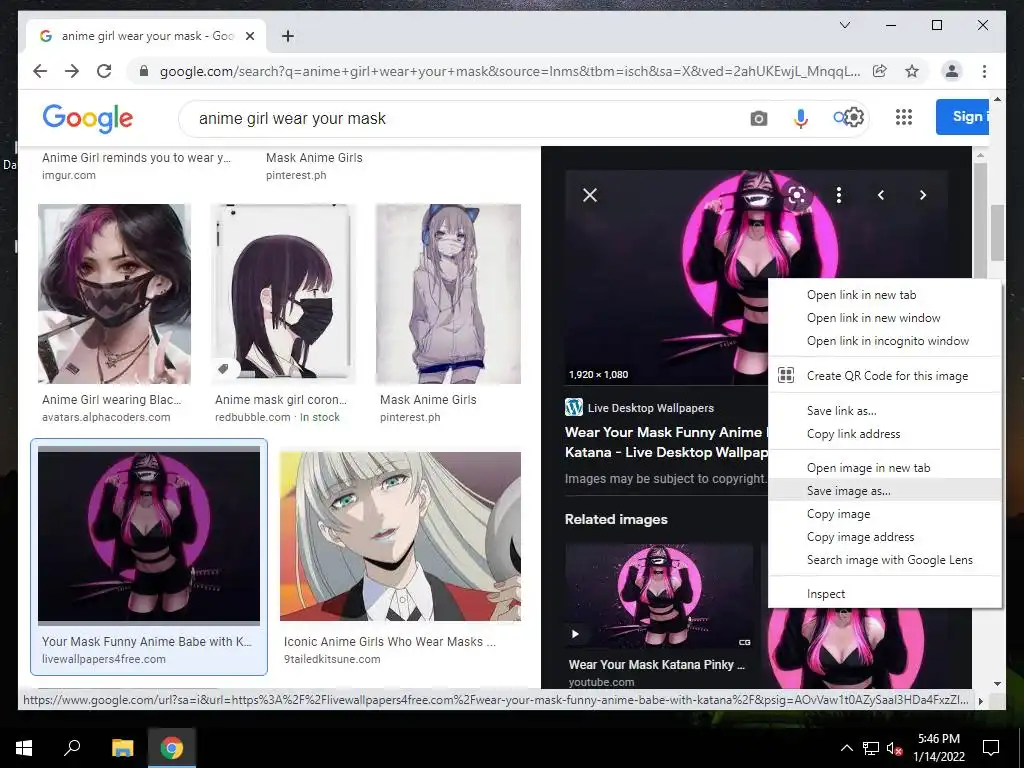1024x768 pixels.
Task: Click the 1,920 × 1,080 size label
Action: [598, 375]
